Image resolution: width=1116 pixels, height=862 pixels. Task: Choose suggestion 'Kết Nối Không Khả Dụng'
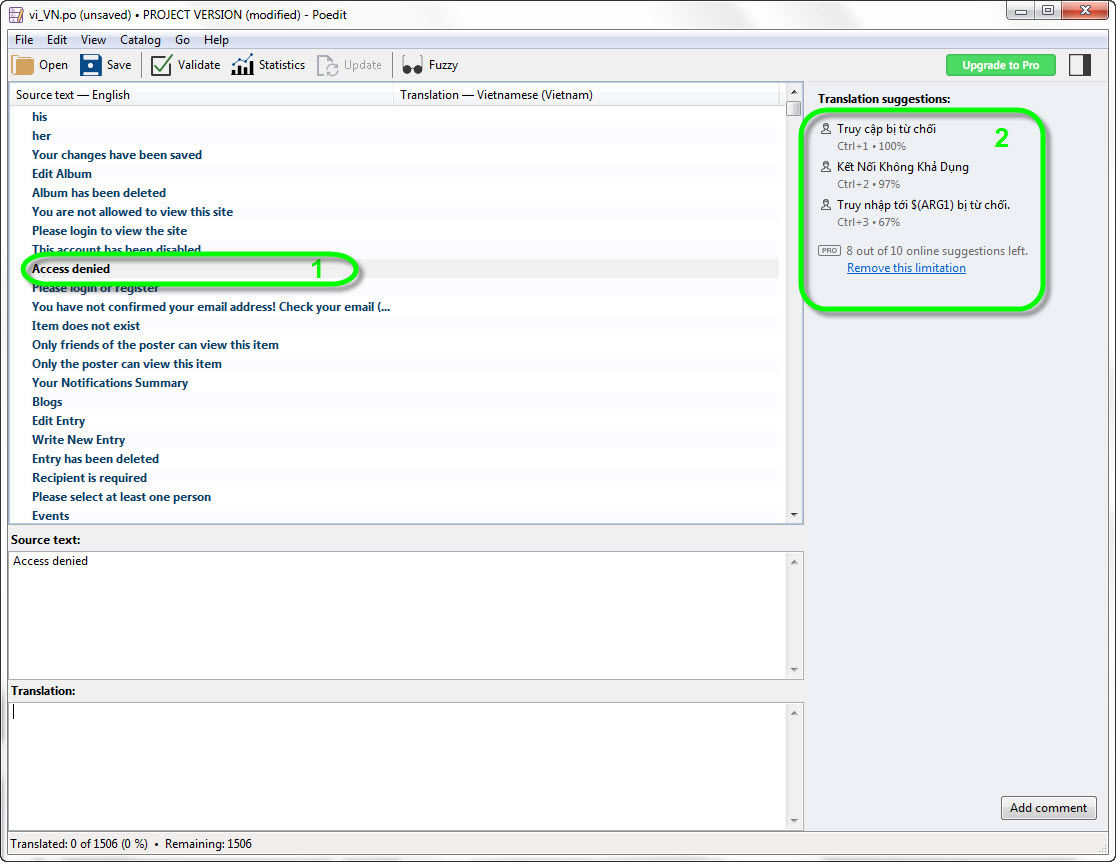[902, 167]
